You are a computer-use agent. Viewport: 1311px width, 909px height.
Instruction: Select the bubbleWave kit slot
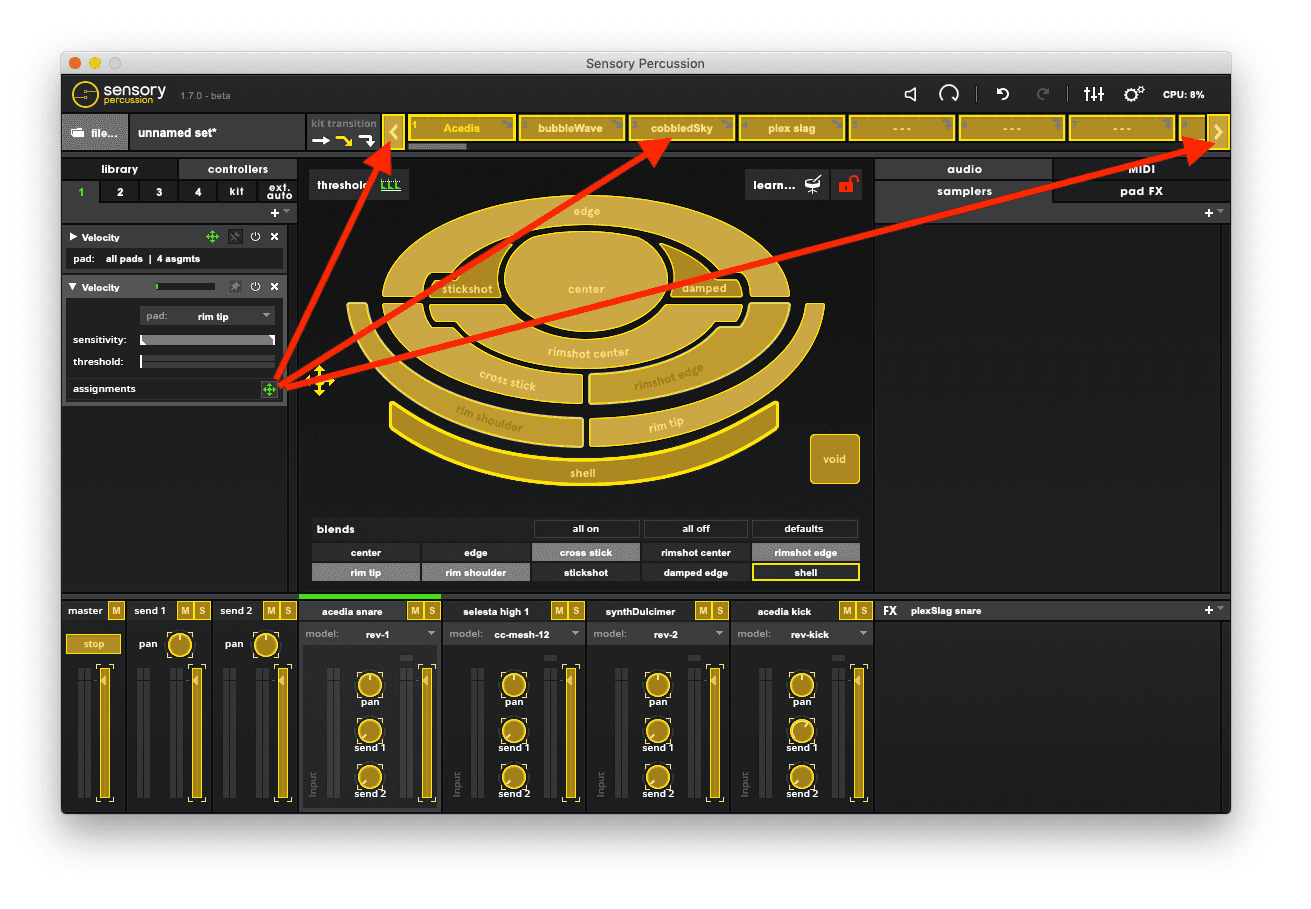571,128
